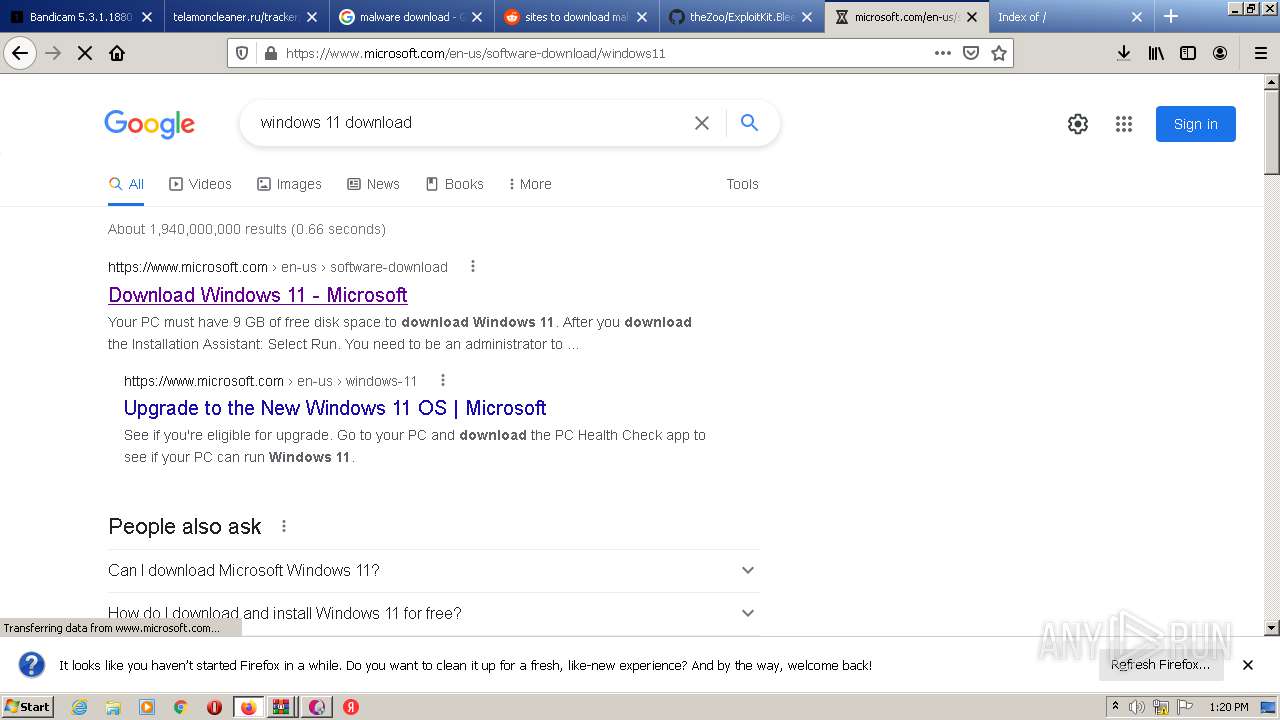The height and width of the screenshot is (720, 1280).
Task: Open Yandex browser from taskbar
Action: click(351, 707)
